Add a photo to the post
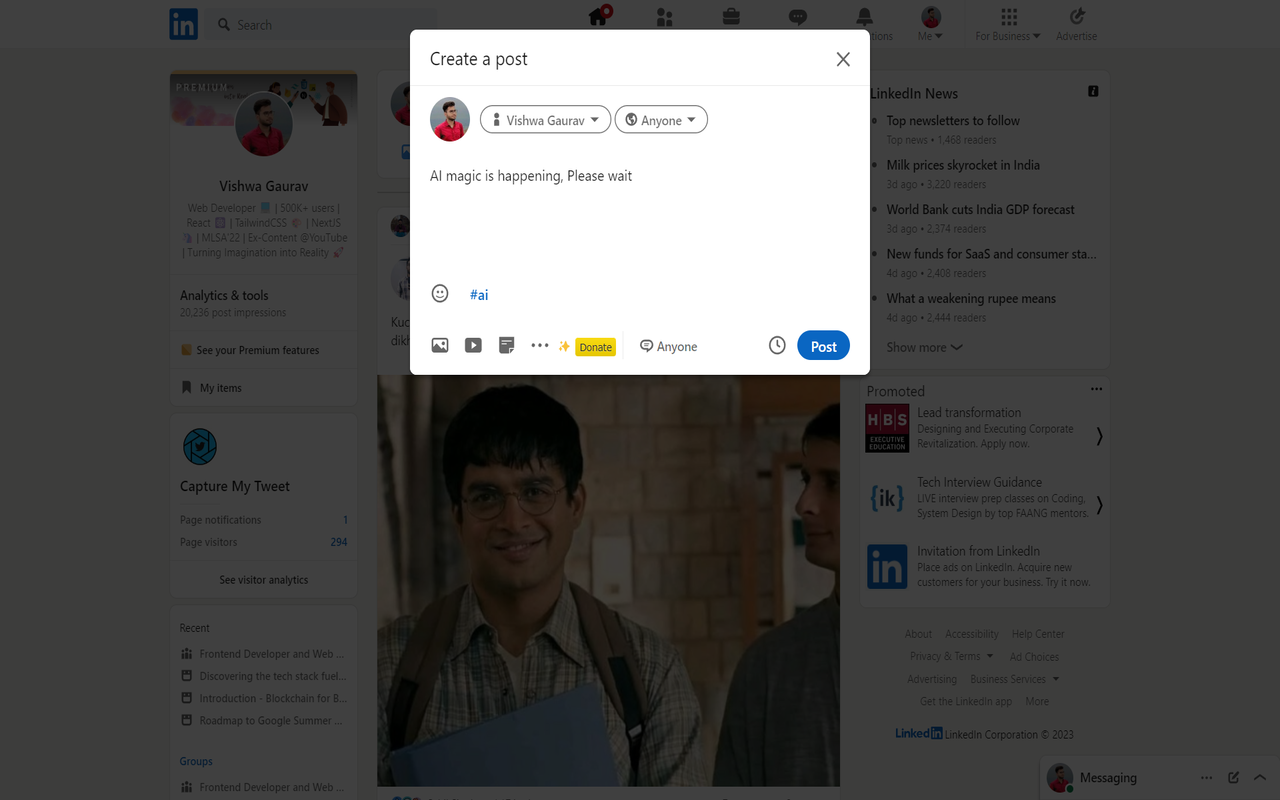1280x800 pixels. (x=440, y=345)
